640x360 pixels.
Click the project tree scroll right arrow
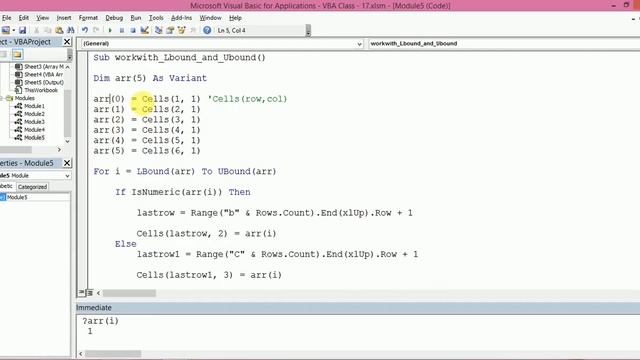pos(59,150)
